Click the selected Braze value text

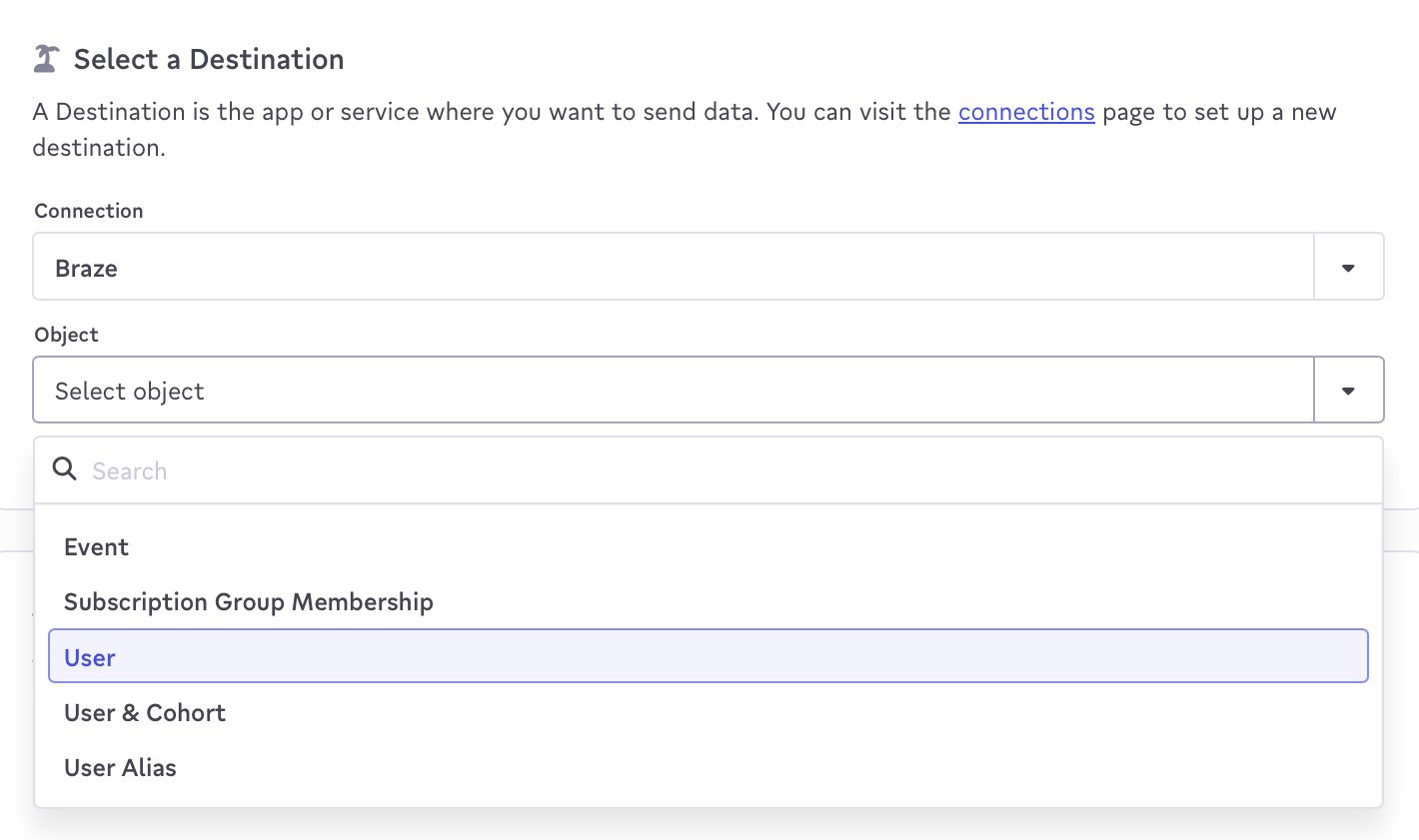click(x=86, y=269)
